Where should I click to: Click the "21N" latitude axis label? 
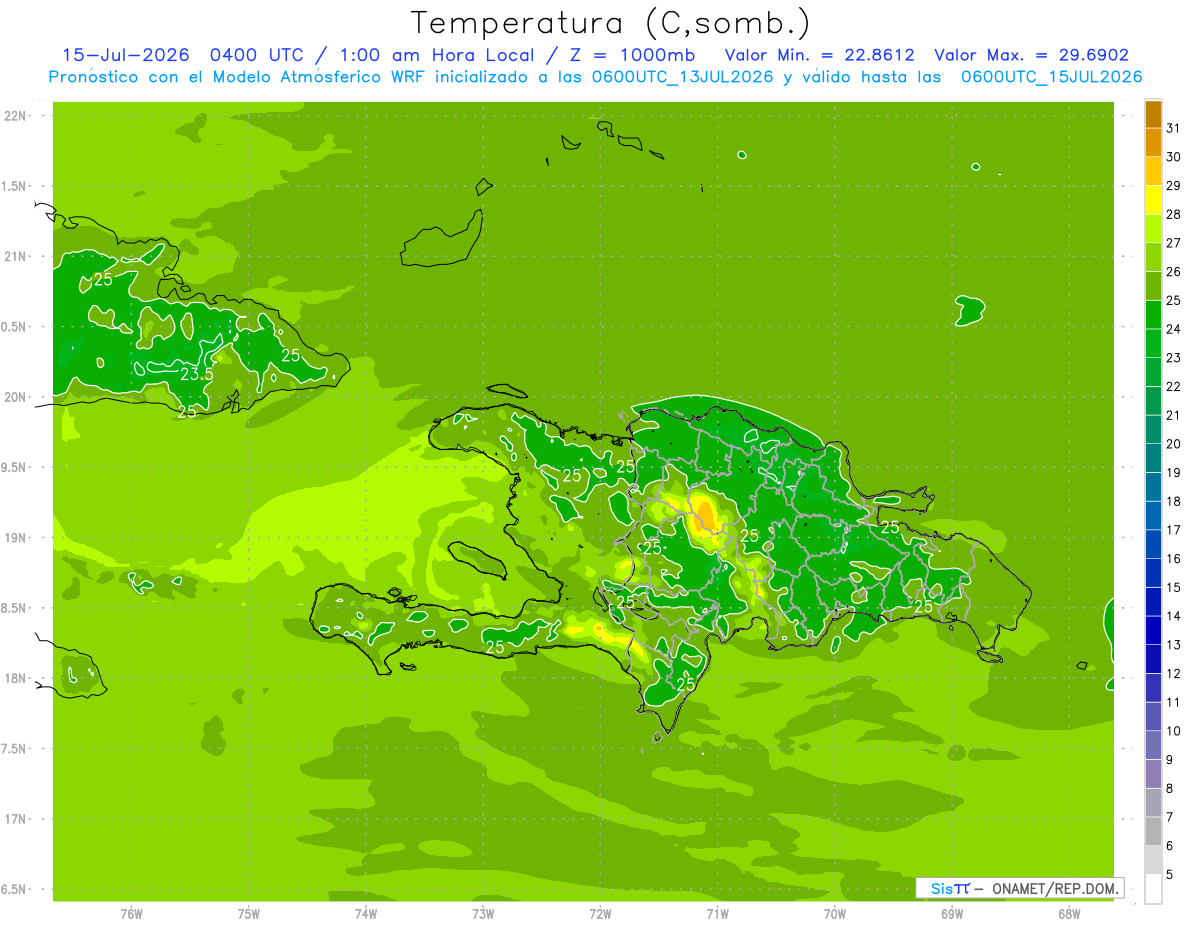(x=15, y=256)
